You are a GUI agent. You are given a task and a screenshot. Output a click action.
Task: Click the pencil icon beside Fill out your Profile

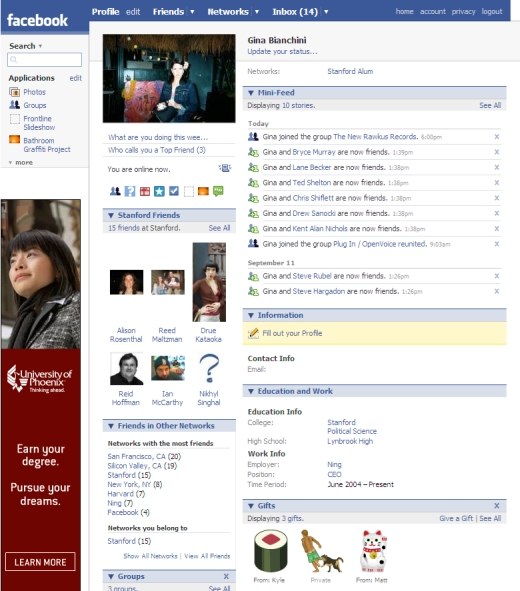click(x=253, y=333)
